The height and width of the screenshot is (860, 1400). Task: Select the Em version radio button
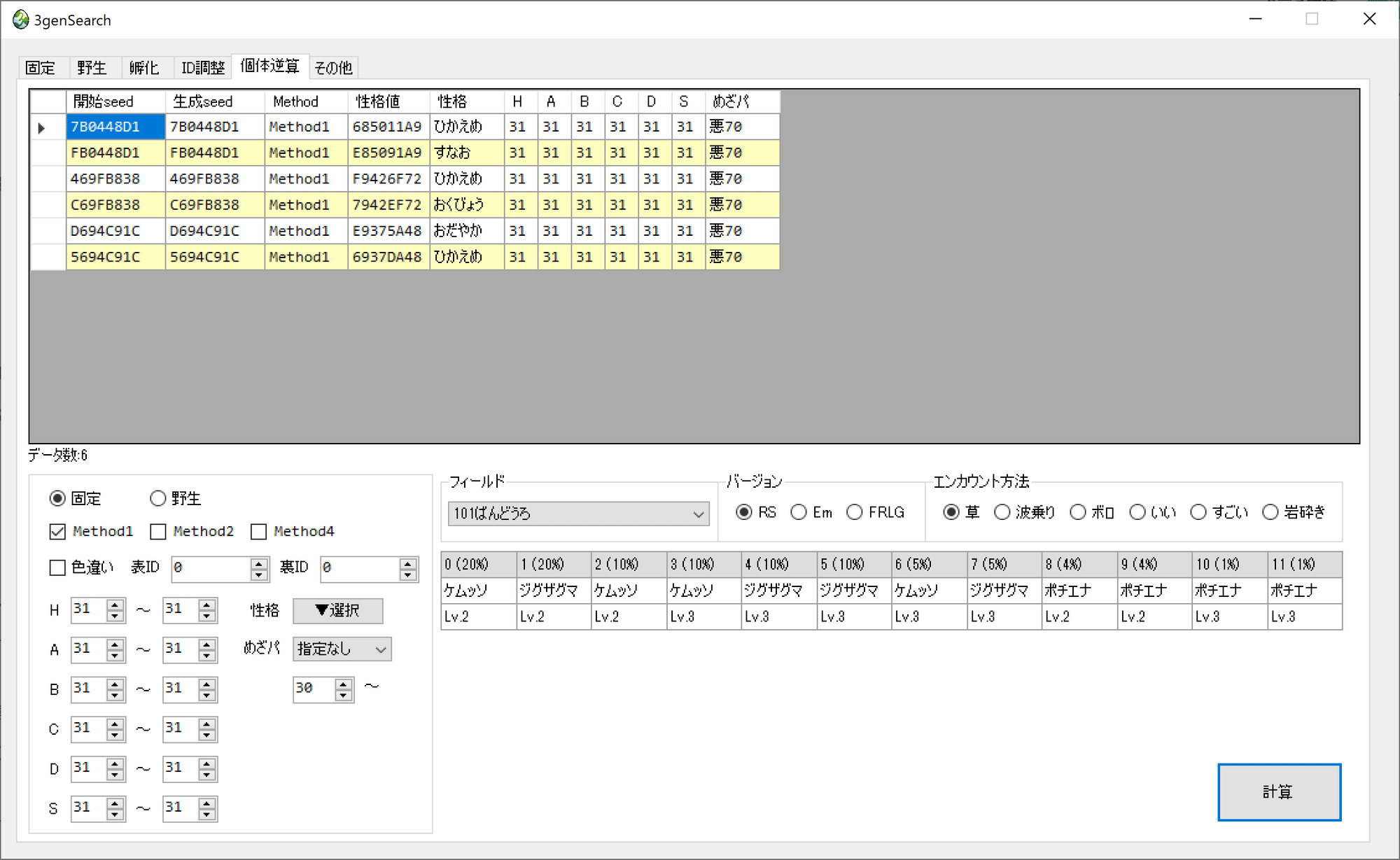click(x=799, y=512)
